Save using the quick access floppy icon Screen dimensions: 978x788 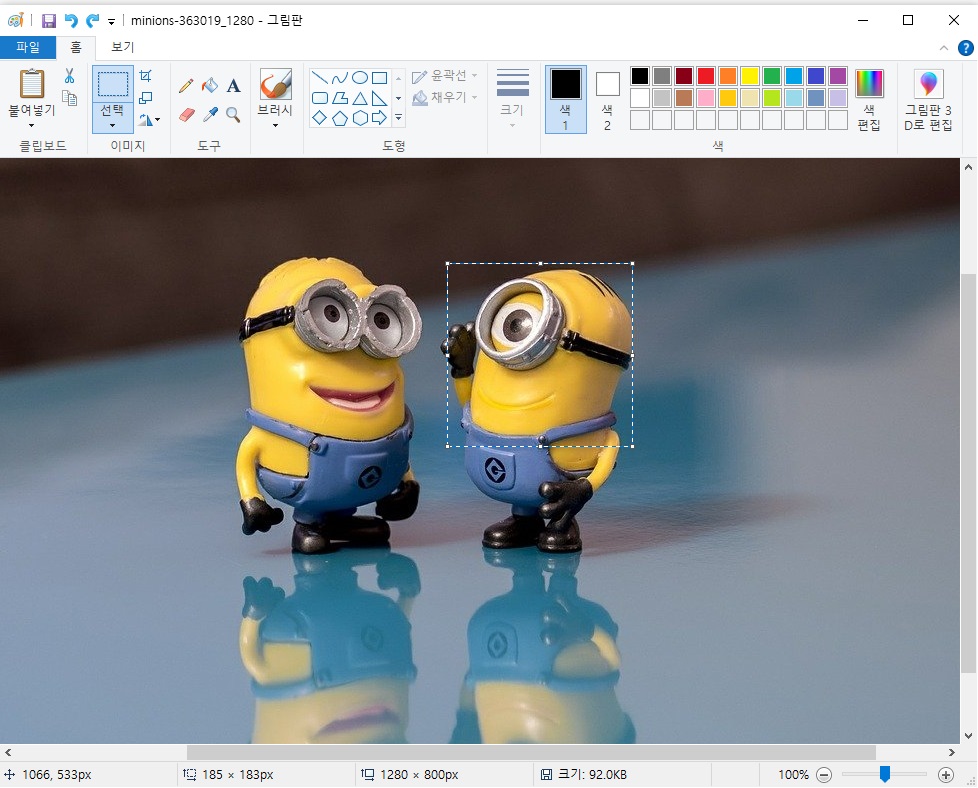coord(49,21)
